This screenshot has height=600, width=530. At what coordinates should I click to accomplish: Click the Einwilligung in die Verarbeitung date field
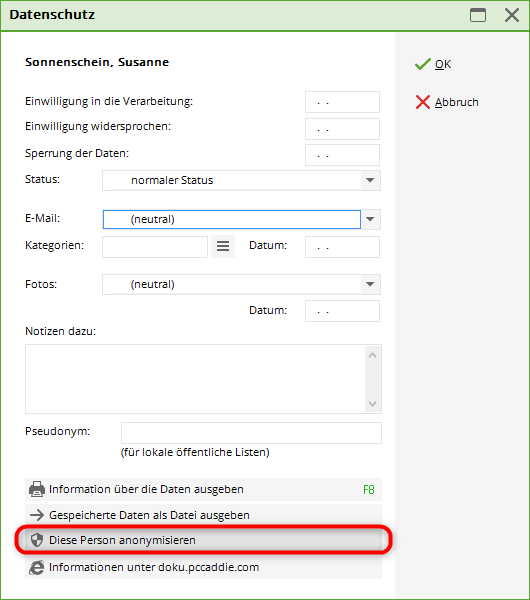coord(342,102)
